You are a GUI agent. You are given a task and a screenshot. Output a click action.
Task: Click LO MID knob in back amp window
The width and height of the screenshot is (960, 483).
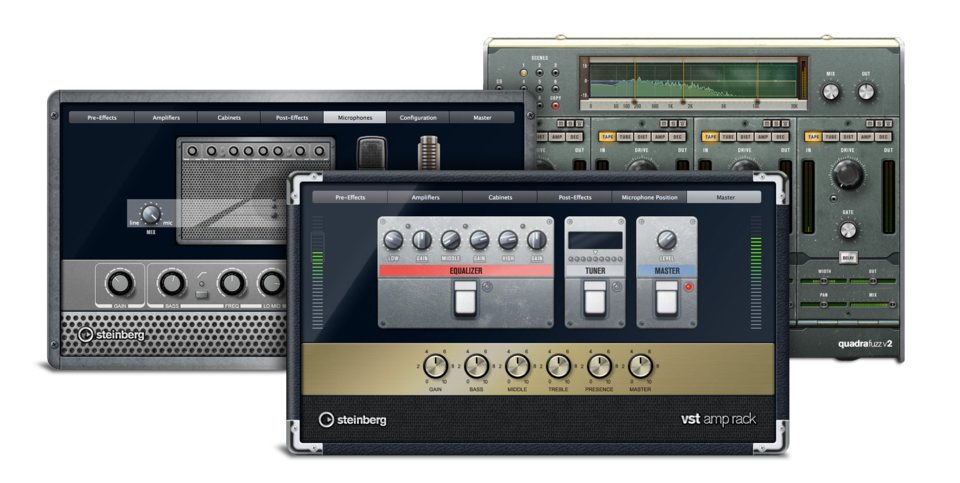273,283
